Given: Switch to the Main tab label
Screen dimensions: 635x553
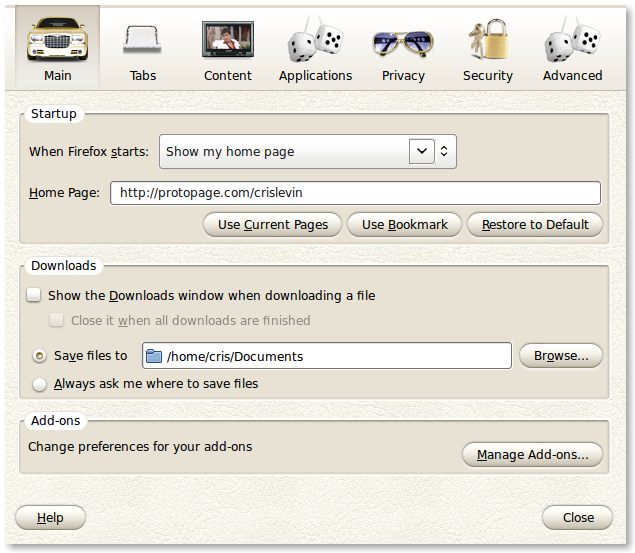Looking at the screenshot, I should (x=58, y=76).
